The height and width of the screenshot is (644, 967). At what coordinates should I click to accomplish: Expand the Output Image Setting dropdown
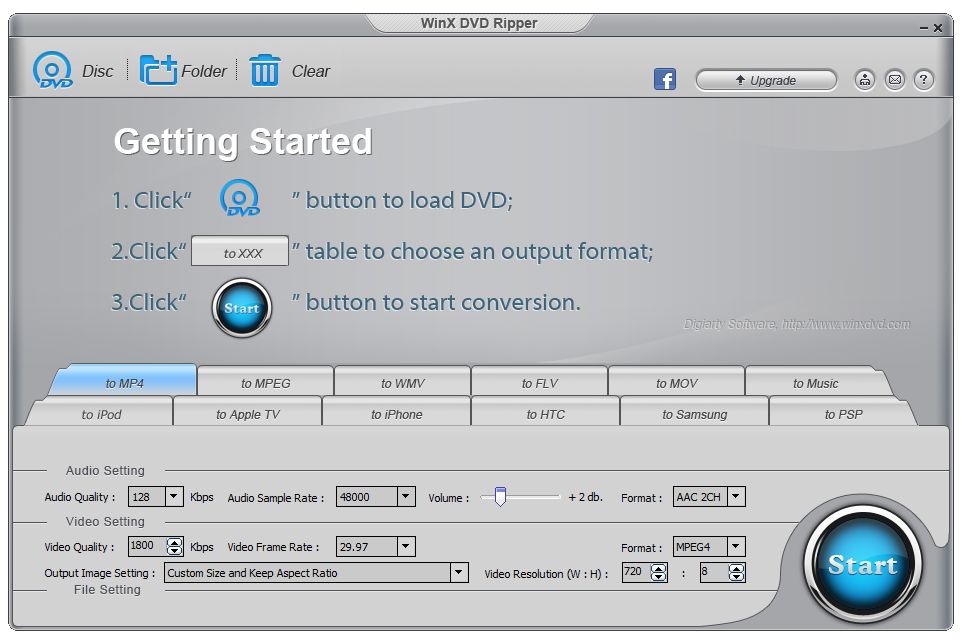(459, 572)
